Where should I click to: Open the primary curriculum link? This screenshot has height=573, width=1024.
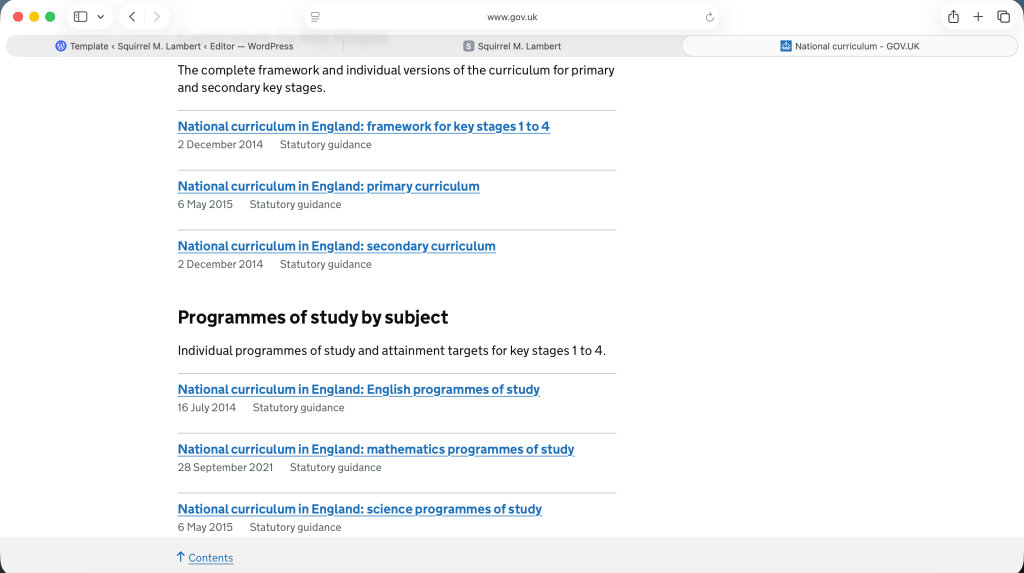pyautogui.click(x=328, y=187)
